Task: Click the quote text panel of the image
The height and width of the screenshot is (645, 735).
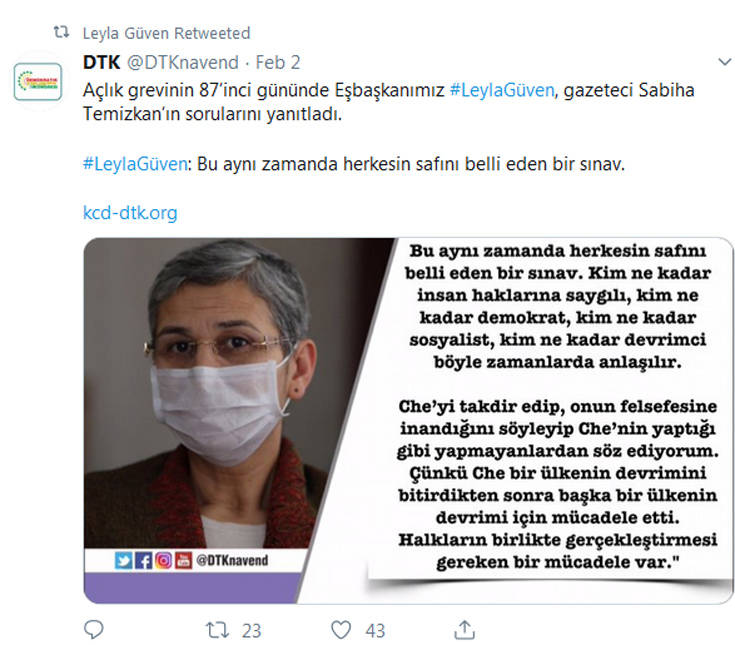Action: click(557, 407)
